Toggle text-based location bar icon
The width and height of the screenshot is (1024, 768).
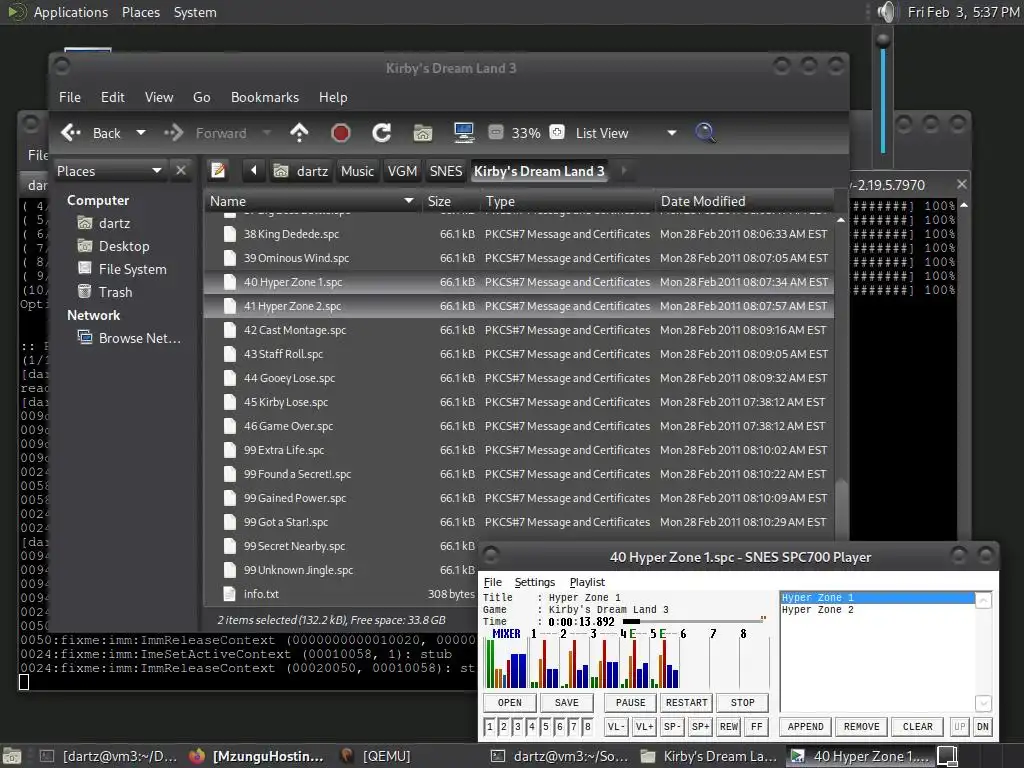pyautogui.click(x=218, y=171)
